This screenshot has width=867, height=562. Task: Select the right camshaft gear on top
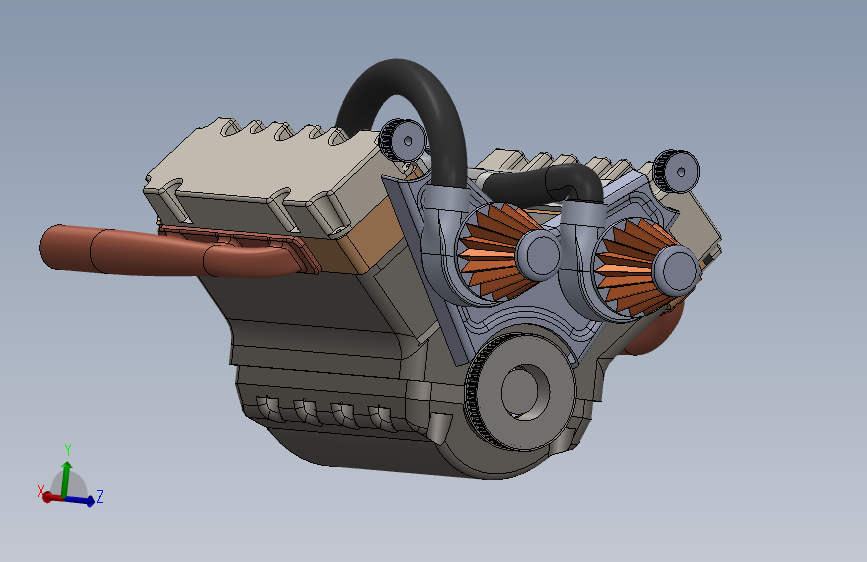[676, 171]
